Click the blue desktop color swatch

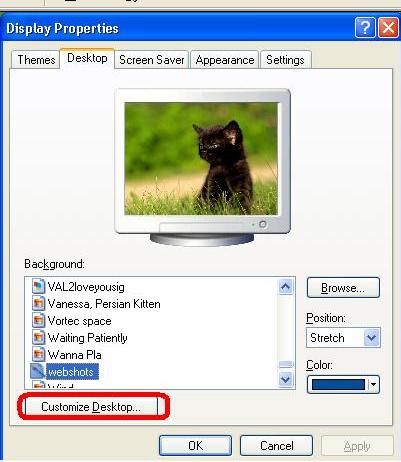pos(338,385)
